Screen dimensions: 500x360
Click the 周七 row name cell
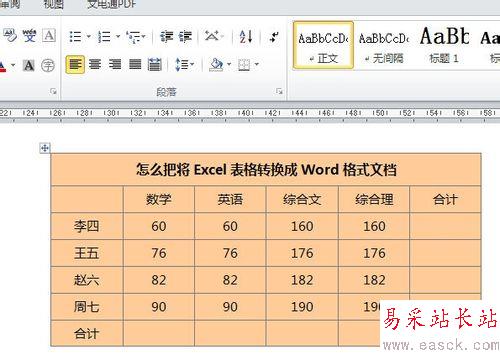(87, 307)
